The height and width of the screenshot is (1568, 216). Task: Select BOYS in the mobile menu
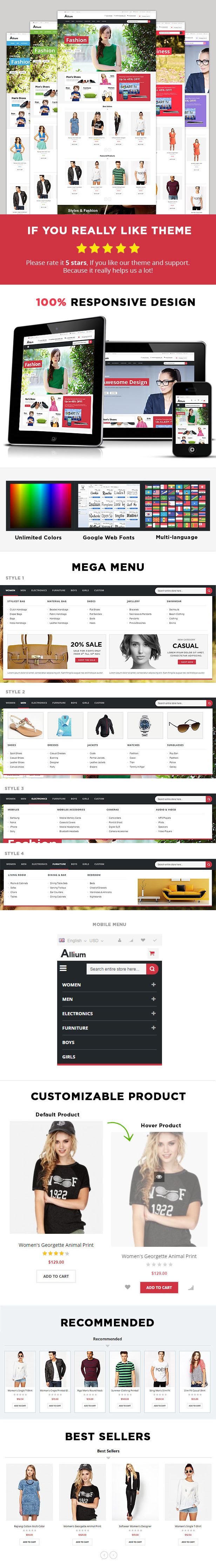pyautogui.click(x=69, y=1043)
